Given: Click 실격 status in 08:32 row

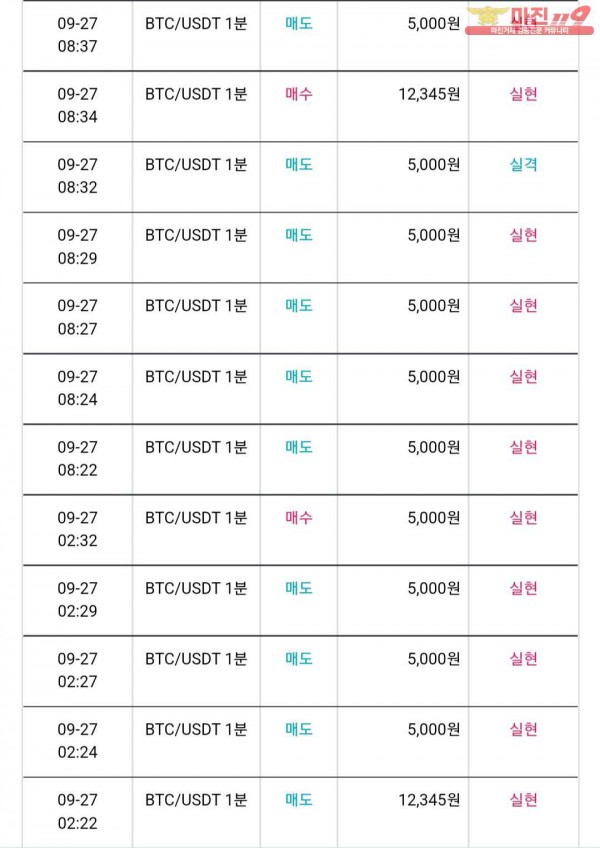Looking at the screenshot, I should [523, 164].
